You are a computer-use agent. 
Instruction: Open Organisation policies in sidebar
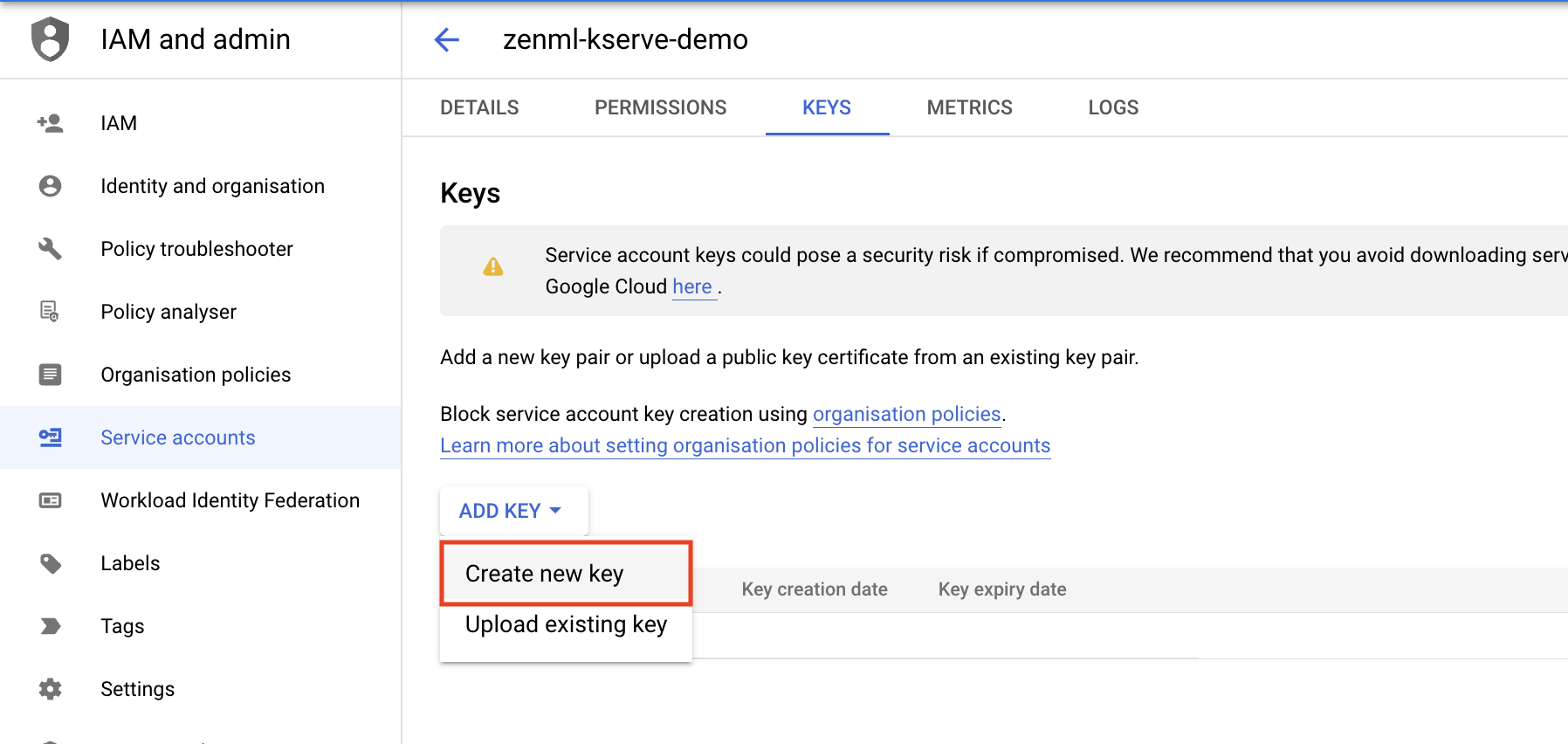(x=201, y=375)
